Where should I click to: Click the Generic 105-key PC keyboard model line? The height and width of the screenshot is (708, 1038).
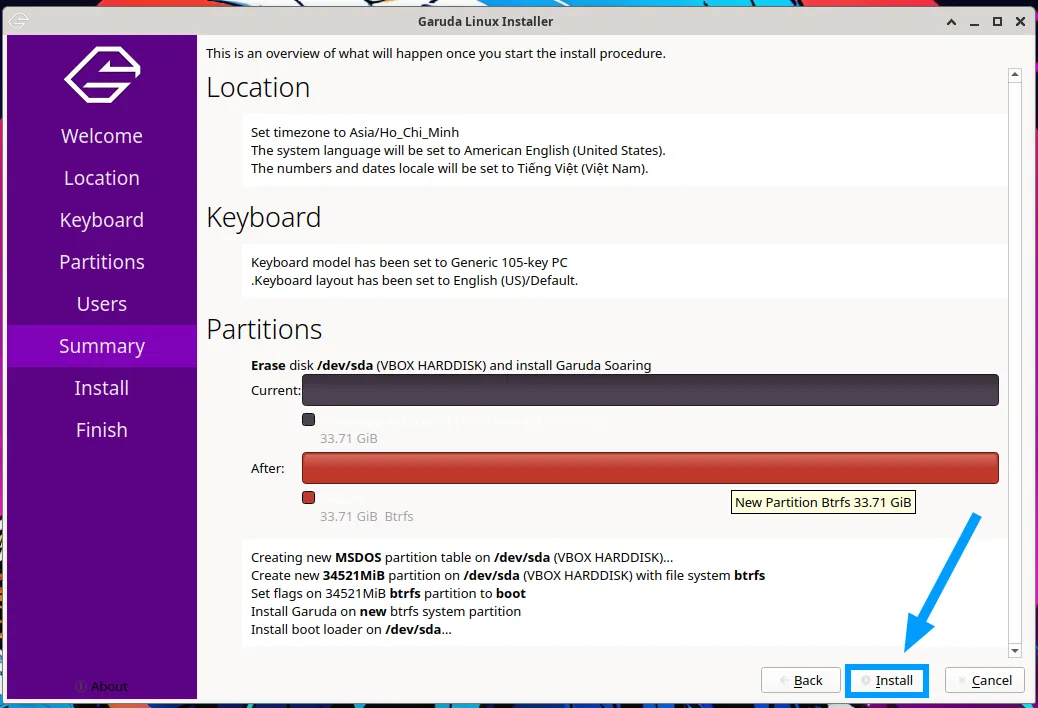[x=409, y=262]
